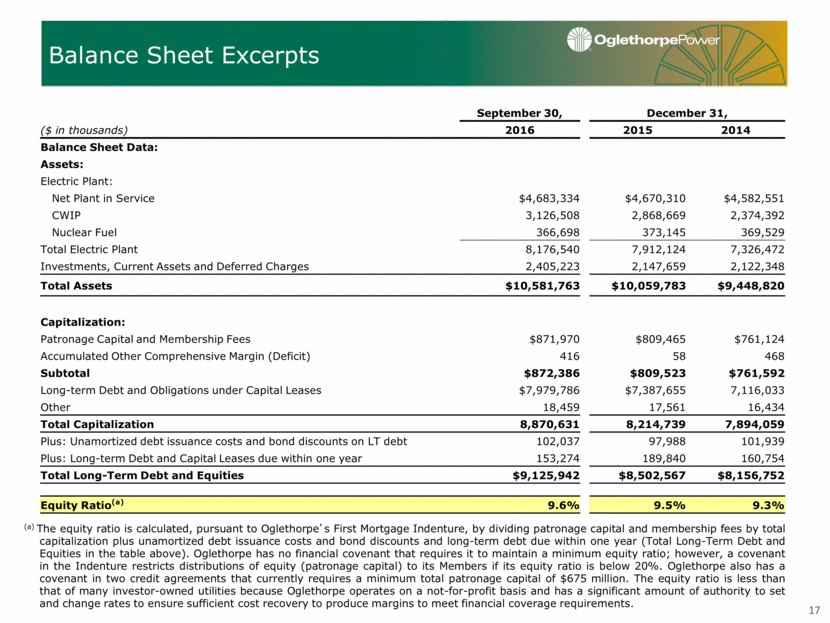Click the $809,523 Subtotal value

pos(657,373)
